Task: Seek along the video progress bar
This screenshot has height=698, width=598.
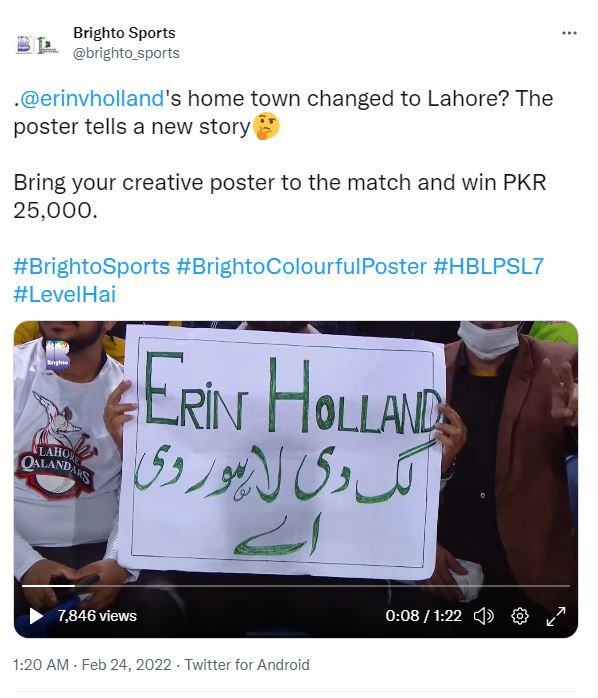Action: click(x=296, y=586)
